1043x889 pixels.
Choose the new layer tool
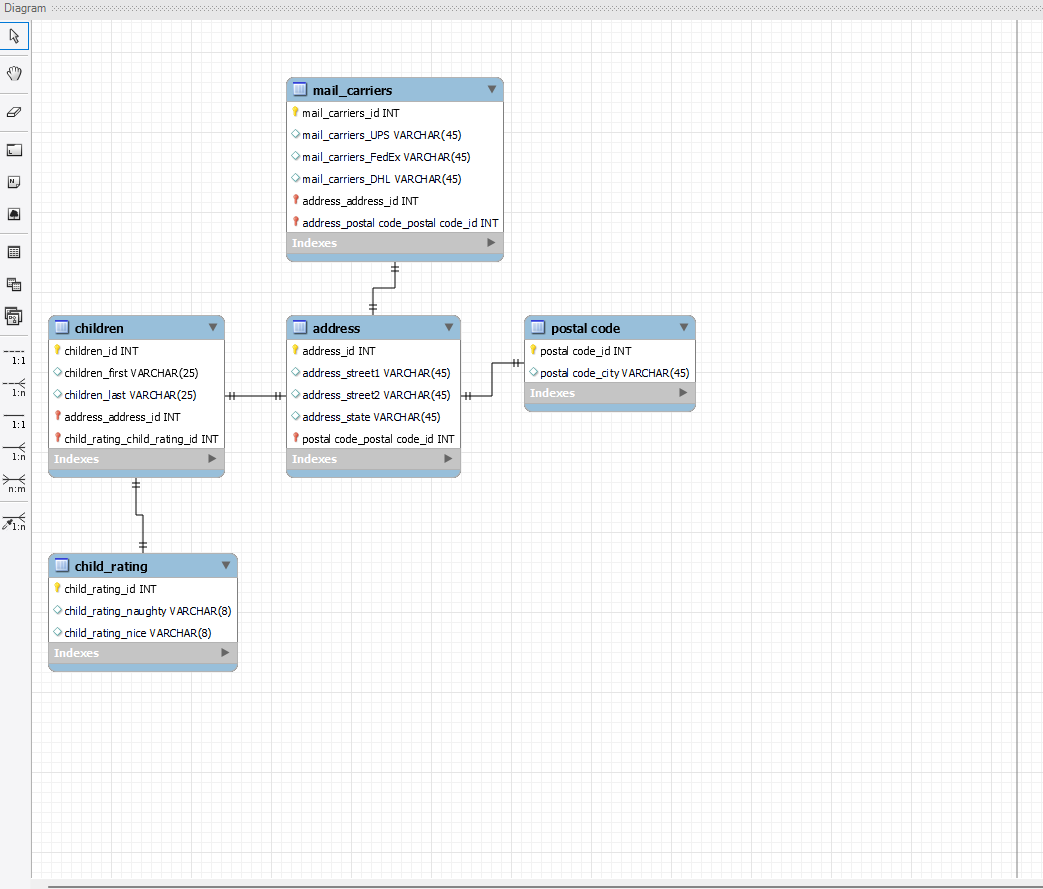point(14,150)
